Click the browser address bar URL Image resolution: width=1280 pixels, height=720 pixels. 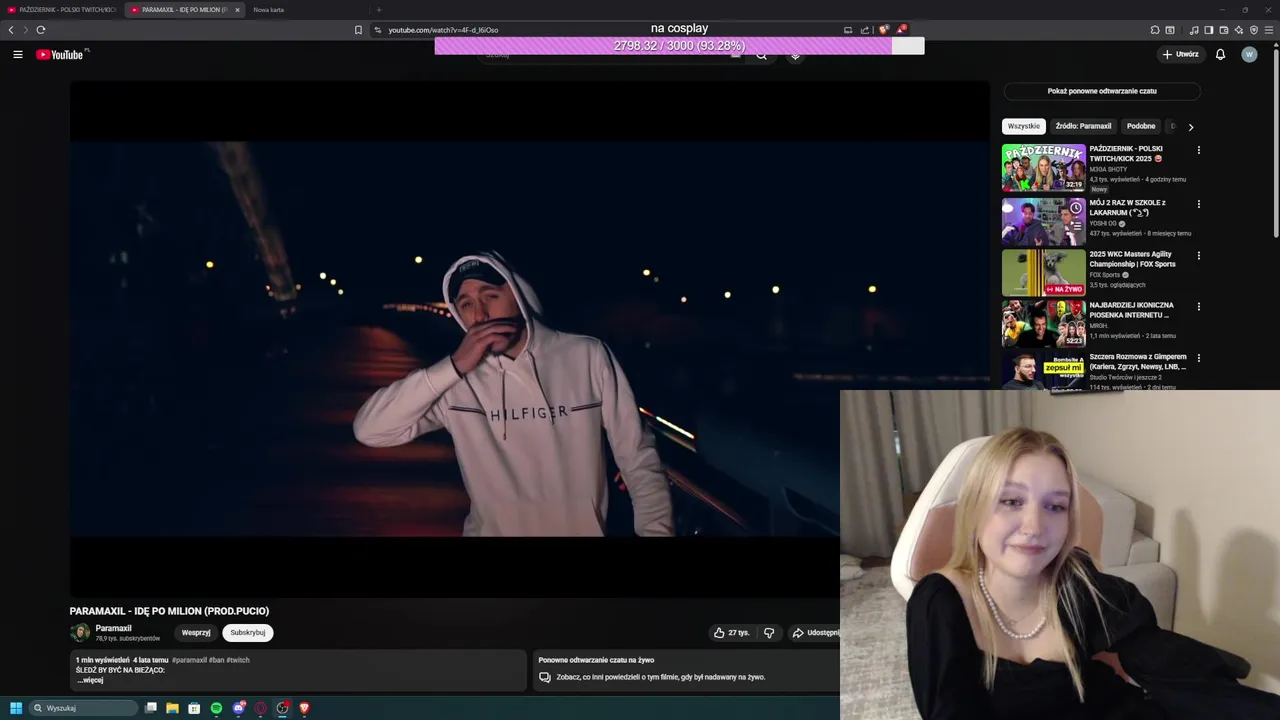pos(443,30)
